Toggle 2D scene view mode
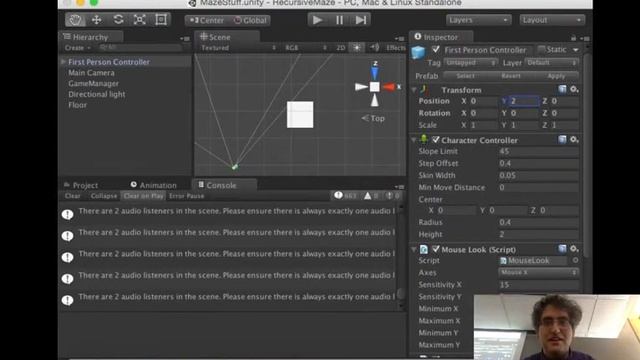The height and width of the screenshot is (360, 640). click(x=340, y=48)
